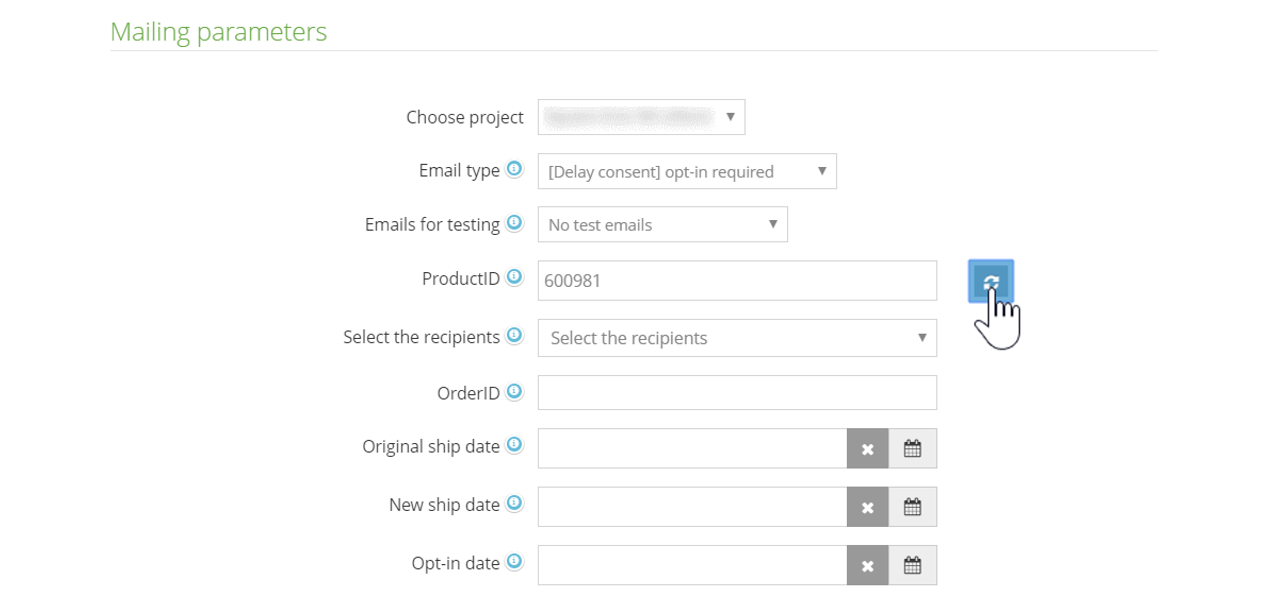View info icon beside Select the recipients
The image size is (1263, 604).
tap(514, 336)
